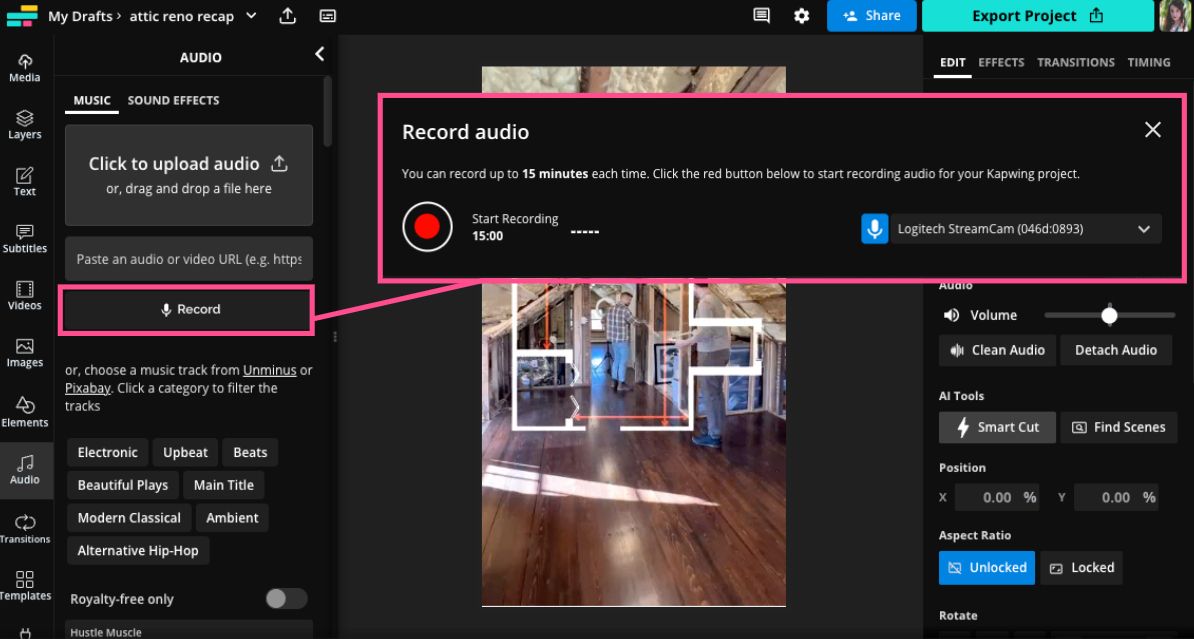Open the Media panel in sidebar
Screen dimensions: 1194x639
pos(25,68)
